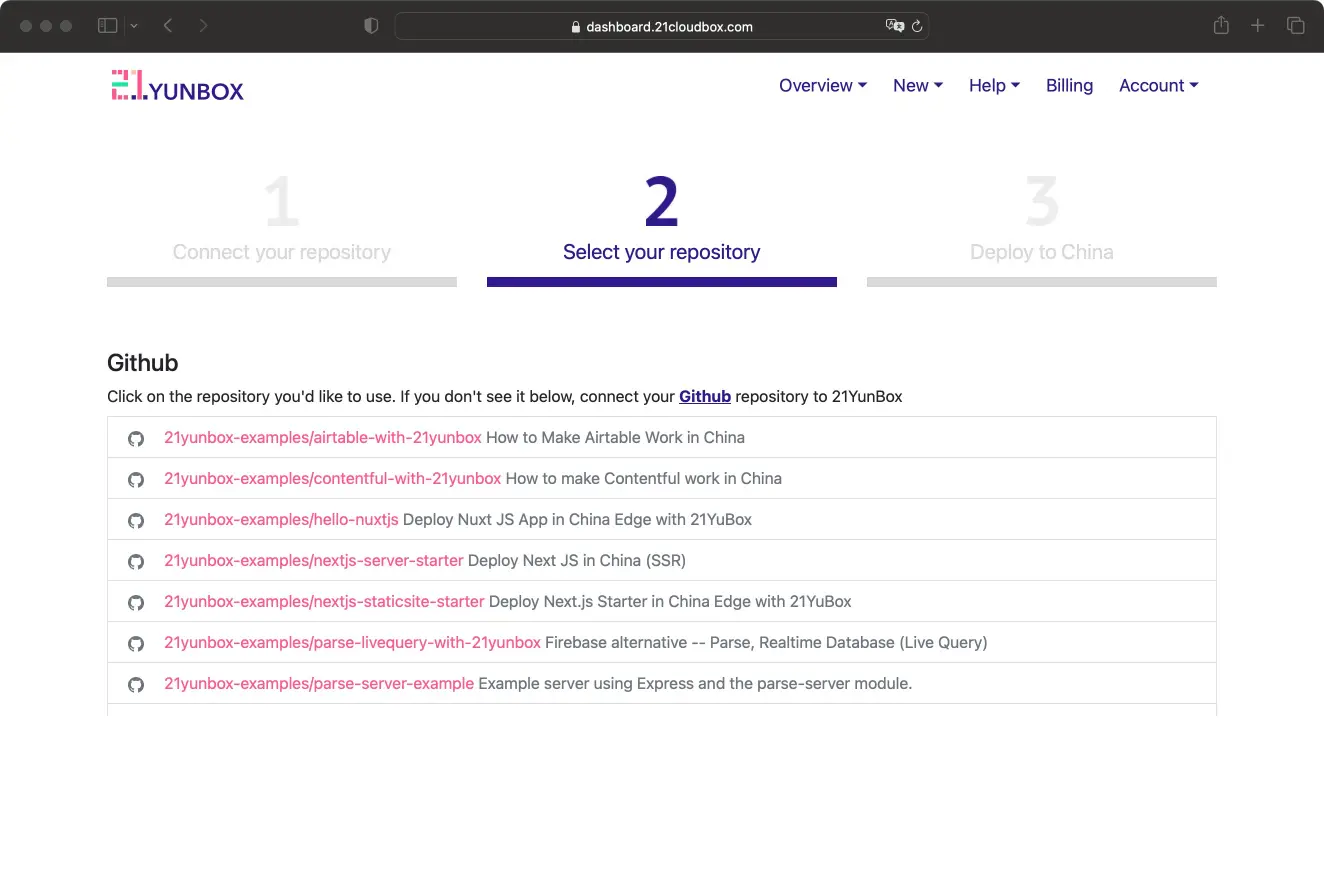Expand the Help dropdown menu
The width and height of the screenshot is (1324, 875).
pyautogui.click(x=993, y=86)
